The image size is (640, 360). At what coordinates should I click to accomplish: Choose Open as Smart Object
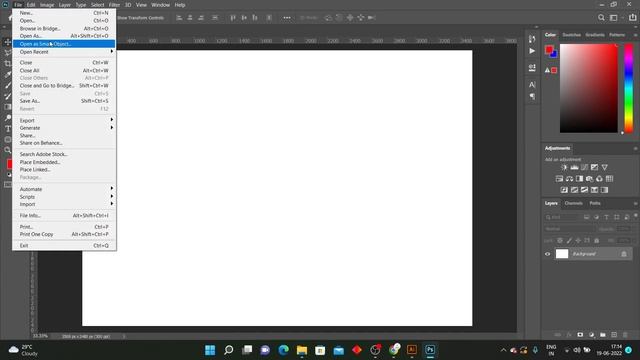coord(64,44)
